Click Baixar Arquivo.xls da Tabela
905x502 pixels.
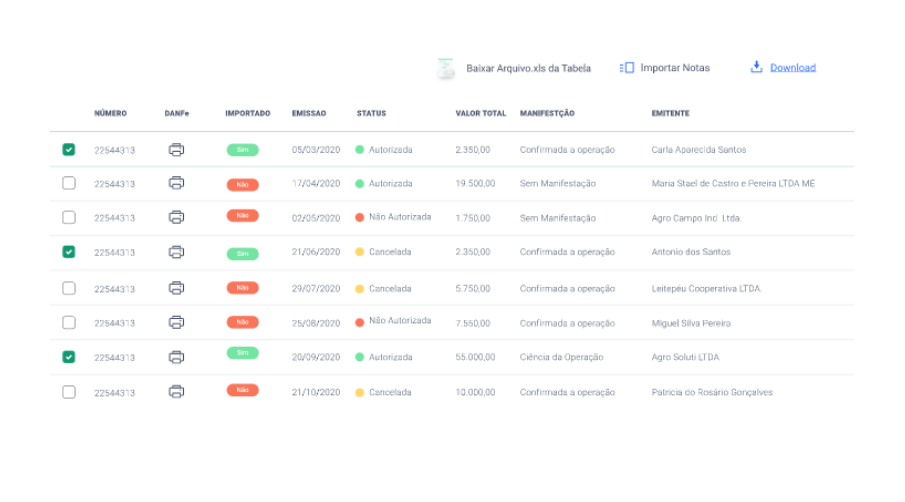click(x=528, y=68)
